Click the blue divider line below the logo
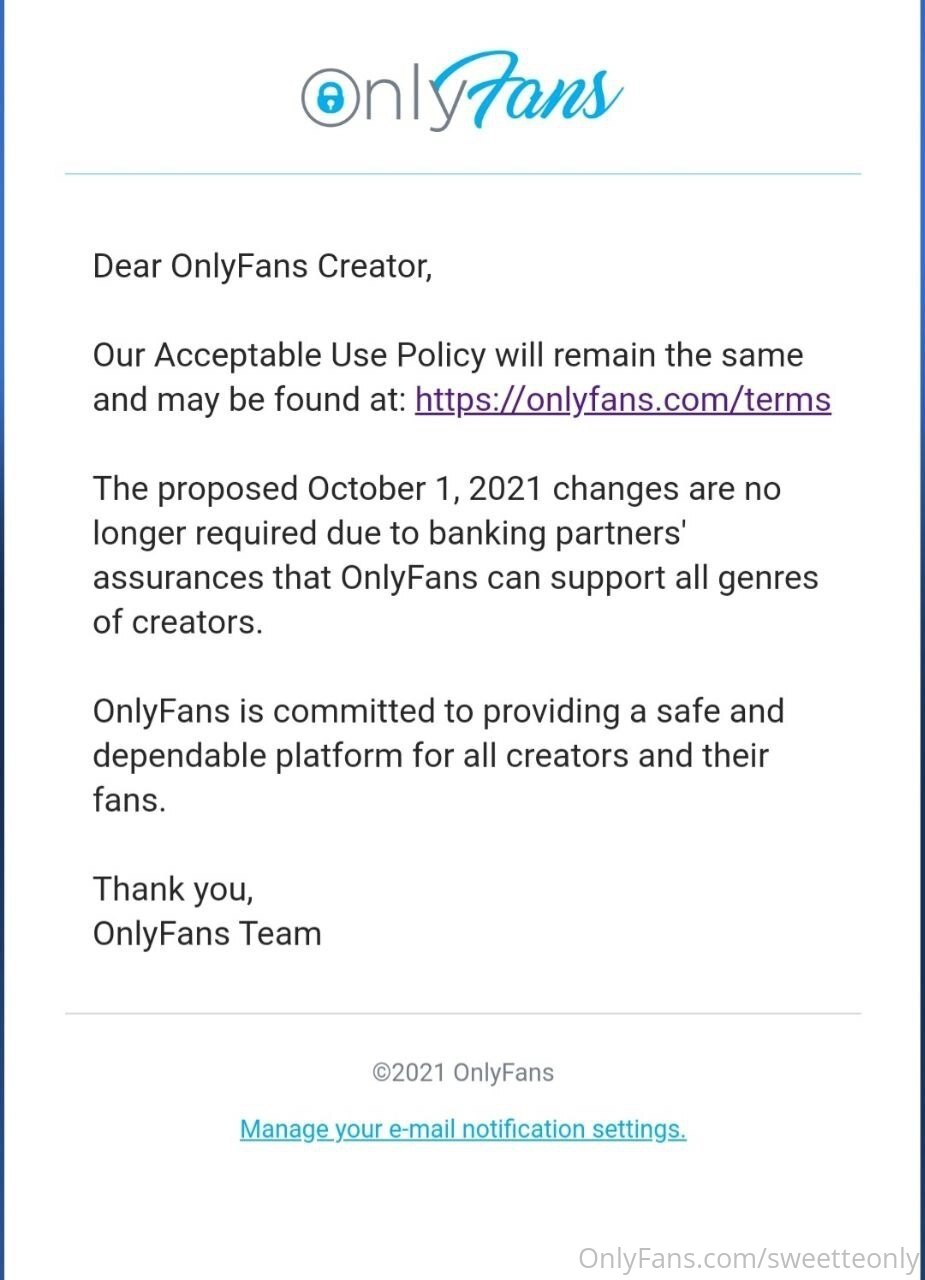The width and height of the screenshot is (925, 1280). (x=462, y=174)
